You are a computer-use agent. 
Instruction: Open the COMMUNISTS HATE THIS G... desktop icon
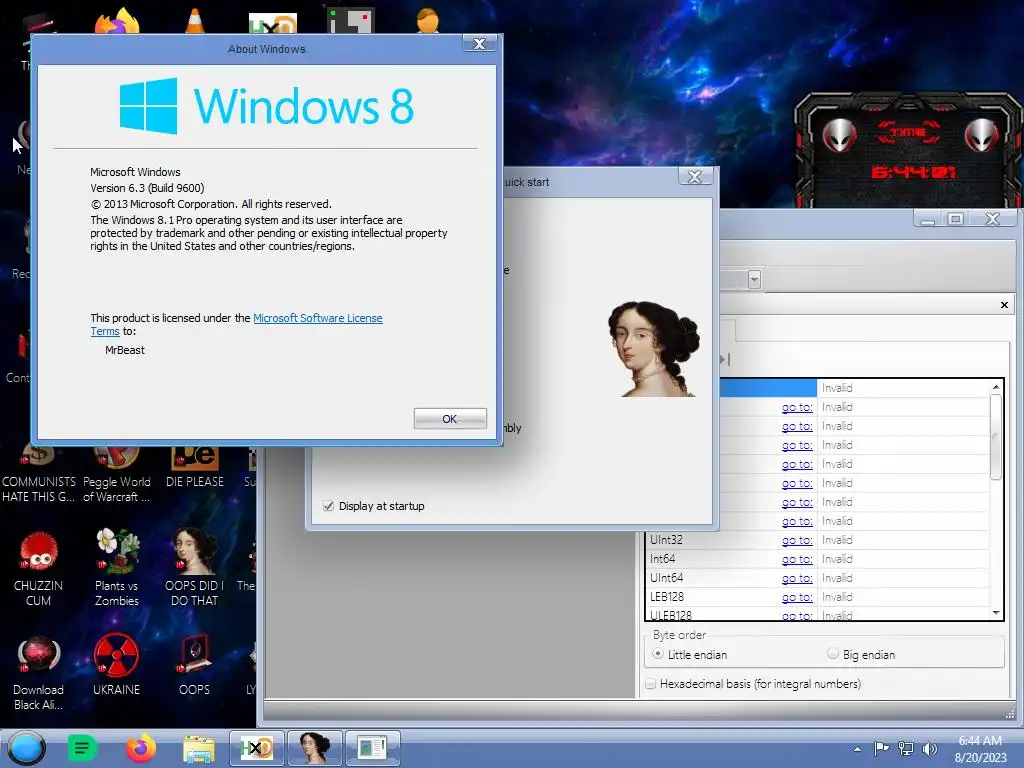[x=38, y=473]
